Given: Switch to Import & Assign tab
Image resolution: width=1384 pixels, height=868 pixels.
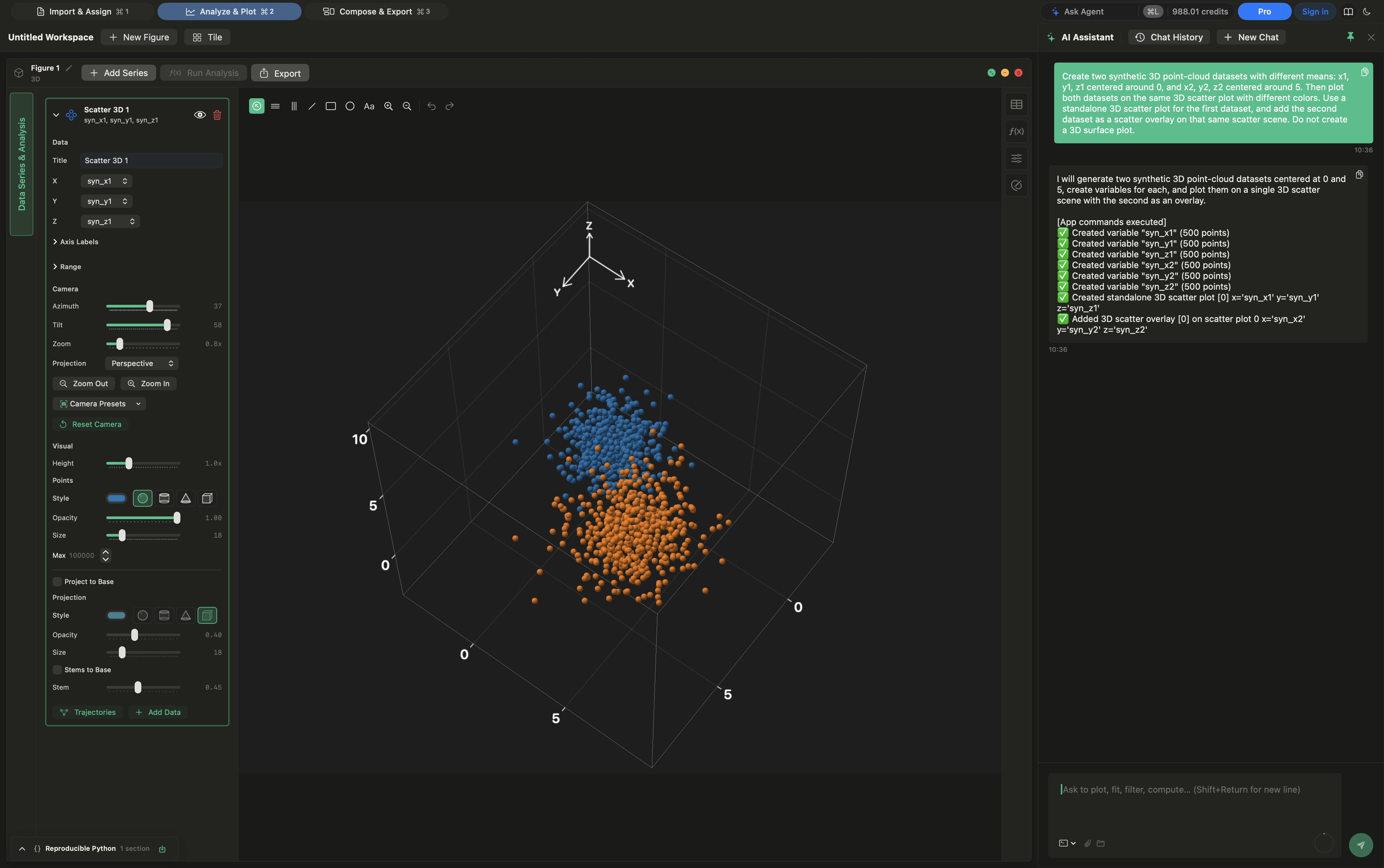Looking at the screenshot, I should point(82,11).
